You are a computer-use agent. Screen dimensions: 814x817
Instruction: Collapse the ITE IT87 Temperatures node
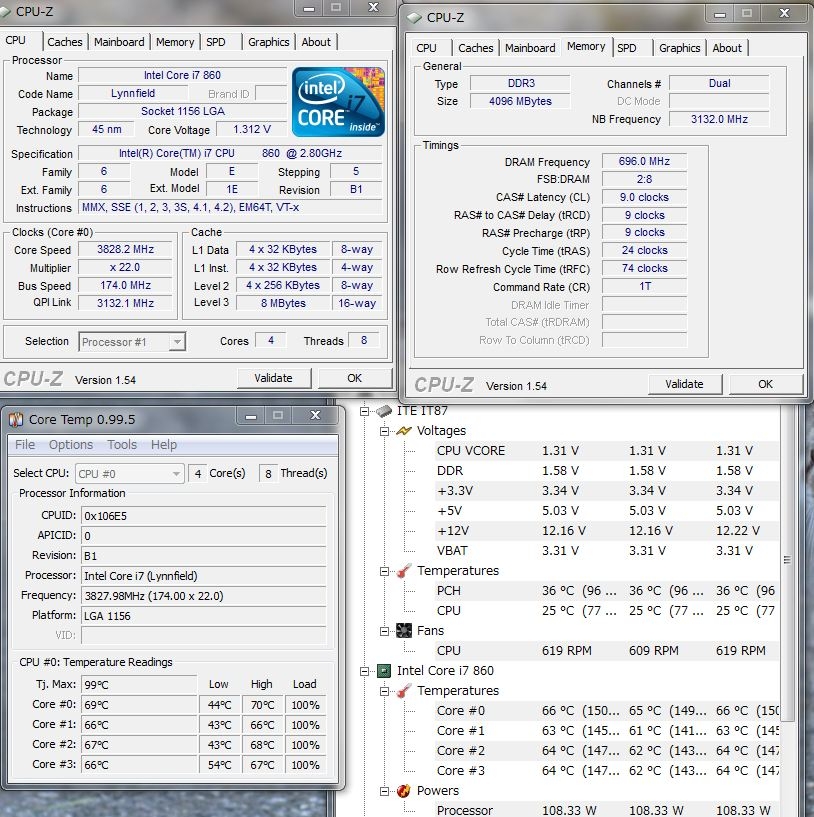tap(384, 571)
